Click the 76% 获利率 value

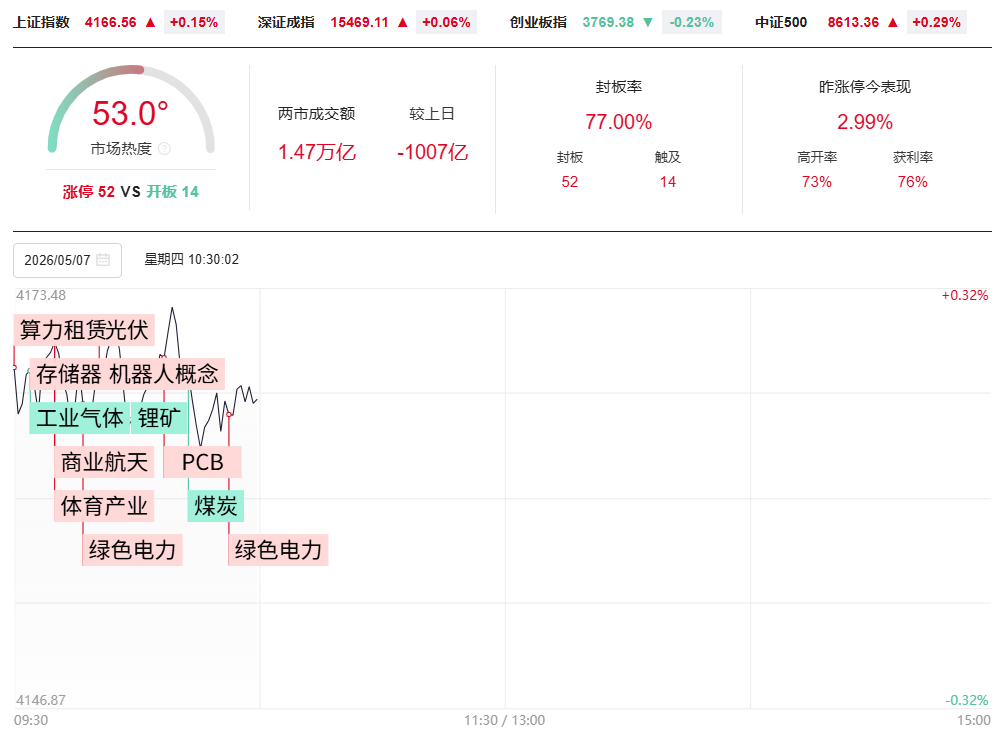pyautogui.click(x=913, y=182)
